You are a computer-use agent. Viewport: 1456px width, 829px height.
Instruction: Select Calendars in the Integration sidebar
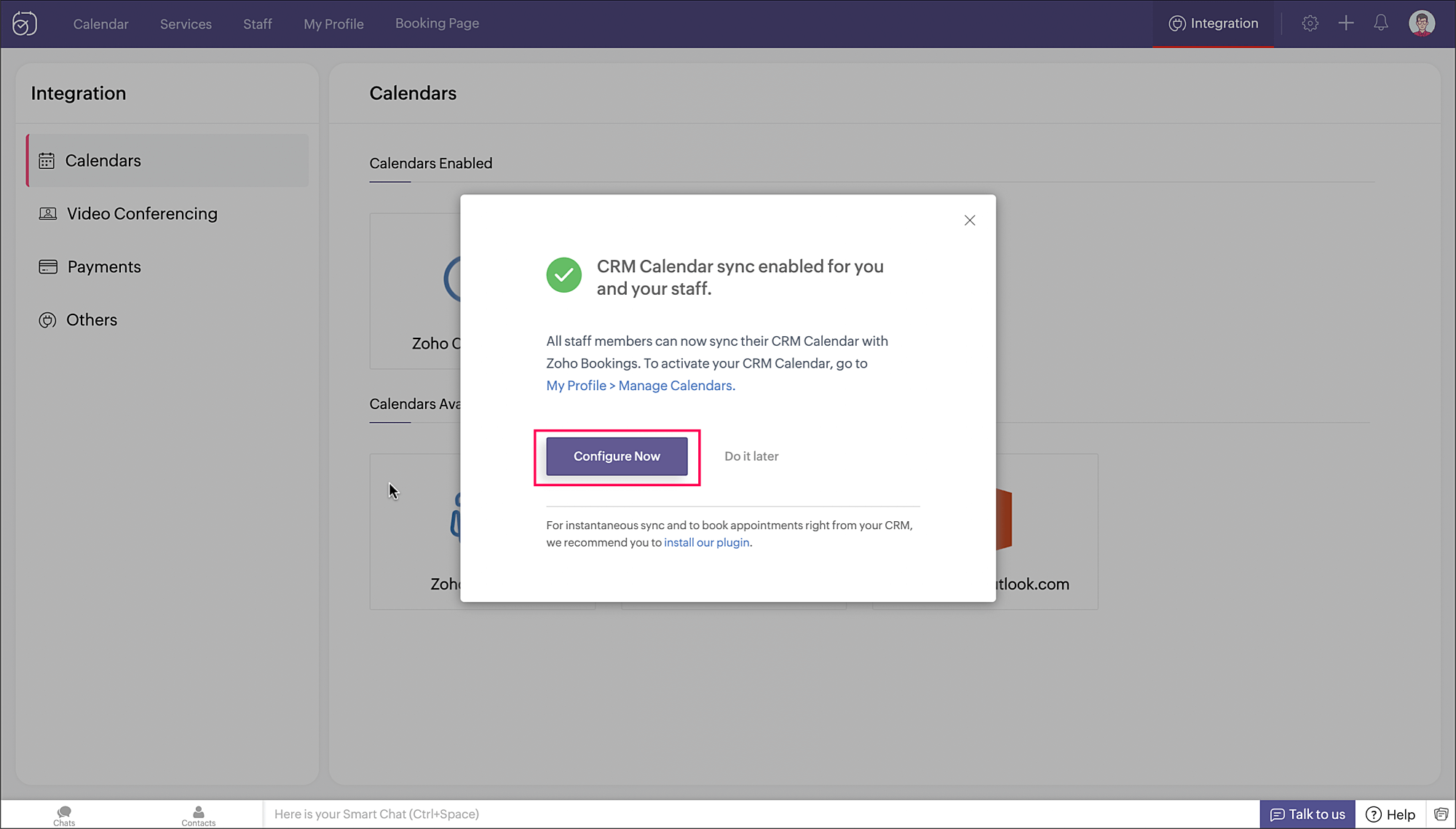[x=167, y=160]
